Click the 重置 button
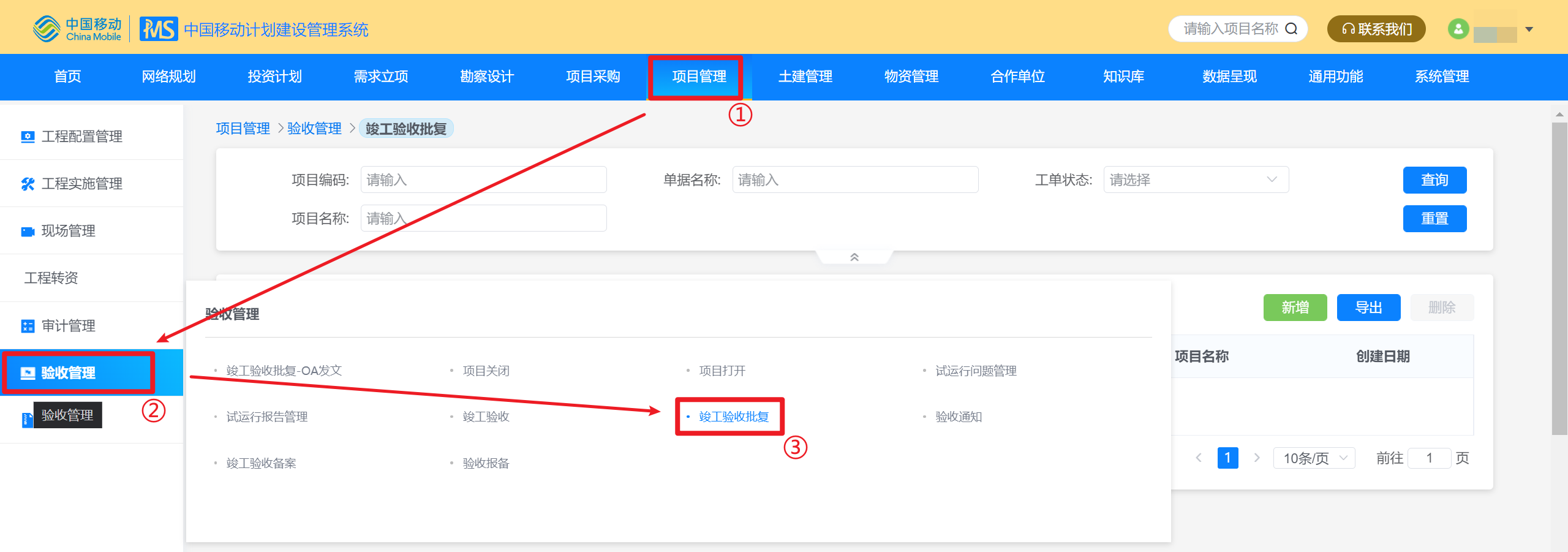 [x=1434, y=218]
